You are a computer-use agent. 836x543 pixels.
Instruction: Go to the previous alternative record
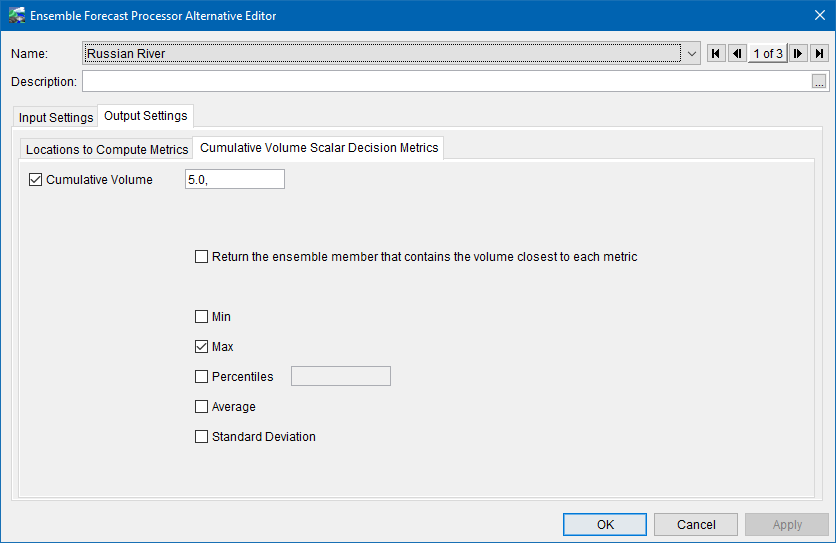737,53
